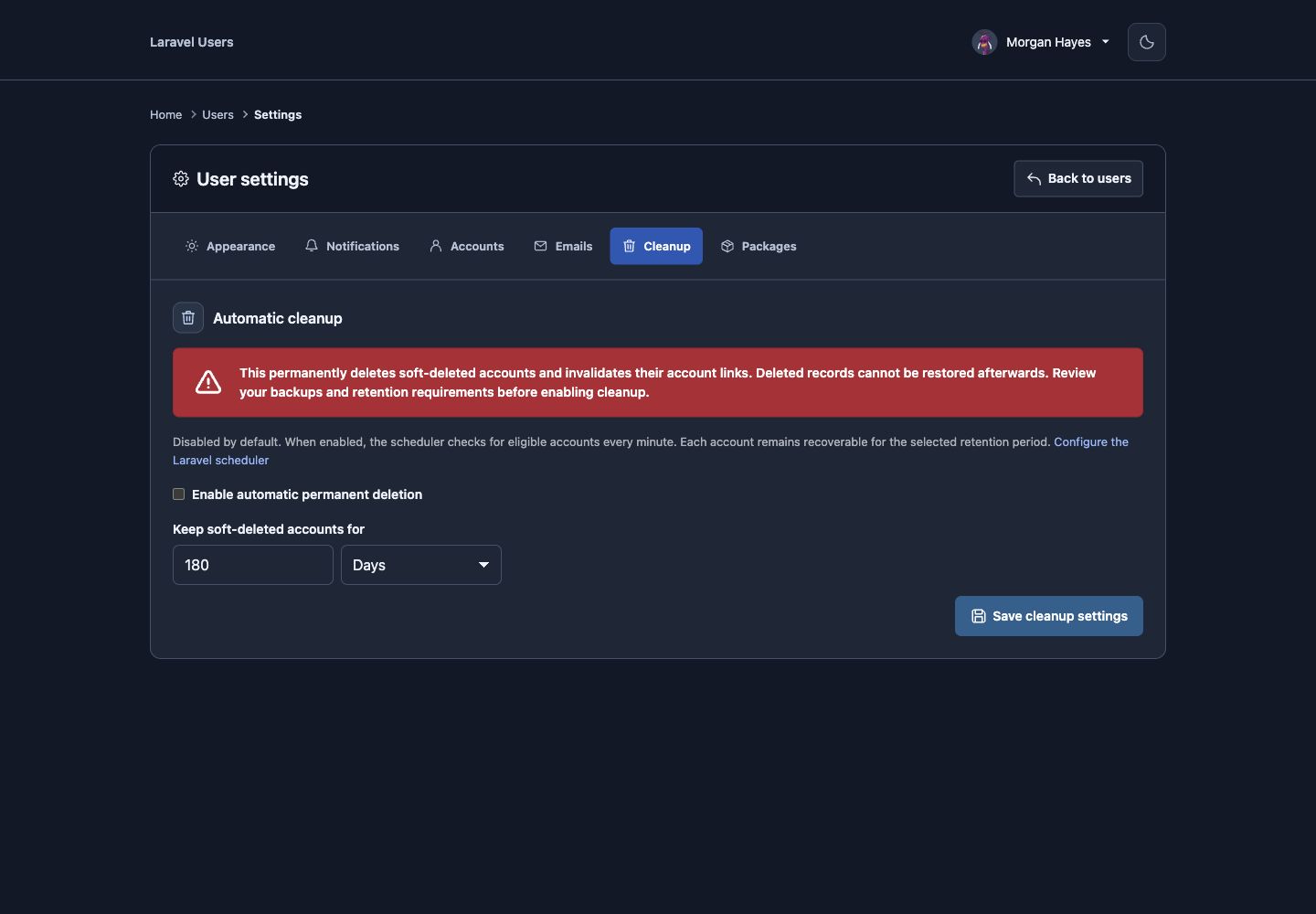Viewport: 1316px width, 914px height.
Task: Click the retention value field showing 180
Action: [x=253, y=565]
